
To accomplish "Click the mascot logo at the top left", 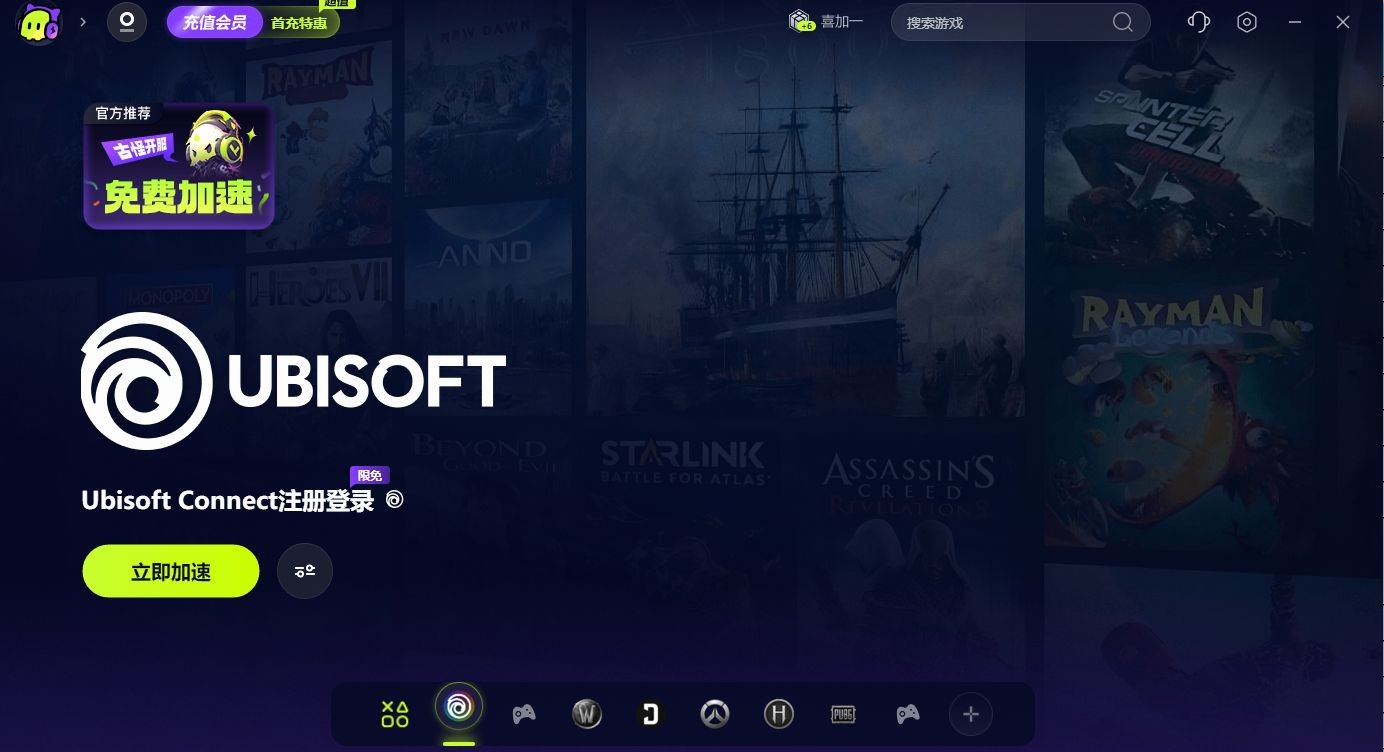I will (x=39, y=22).
